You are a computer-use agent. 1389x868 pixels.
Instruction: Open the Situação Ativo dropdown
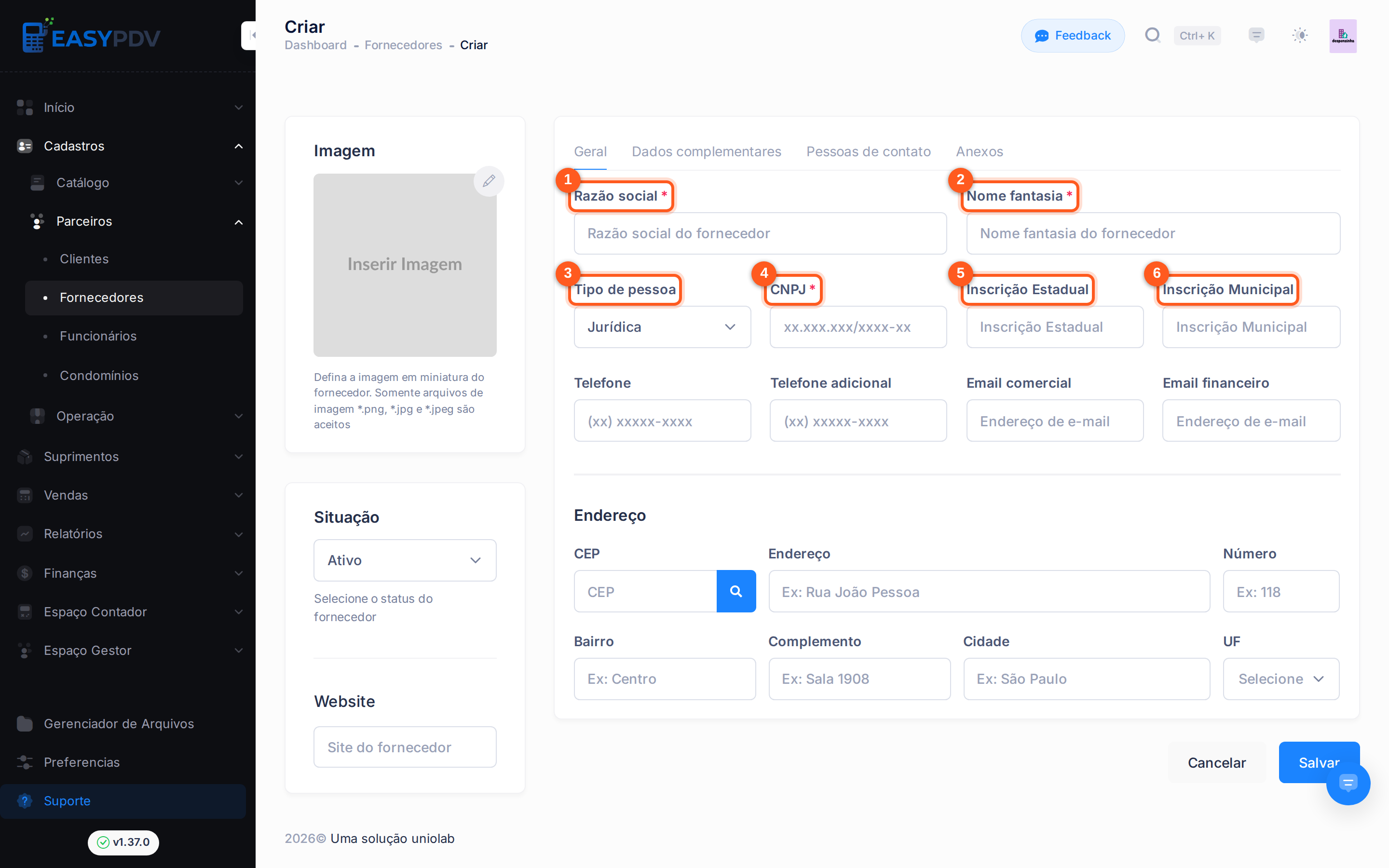coord(405,560)
